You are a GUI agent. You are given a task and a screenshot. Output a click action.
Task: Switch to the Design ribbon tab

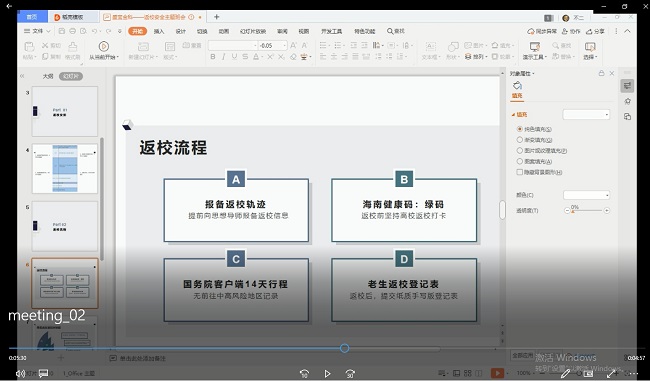[181, 32]
